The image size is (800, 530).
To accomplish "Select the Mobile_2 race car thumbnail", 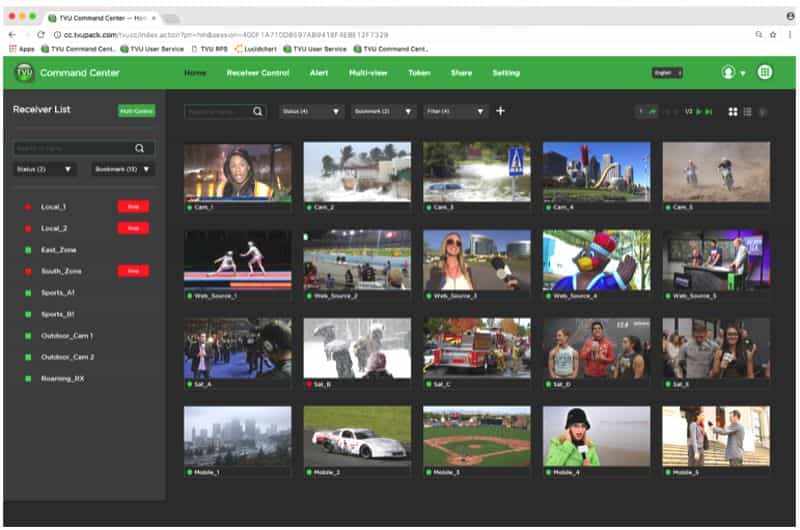I will 357,436.
